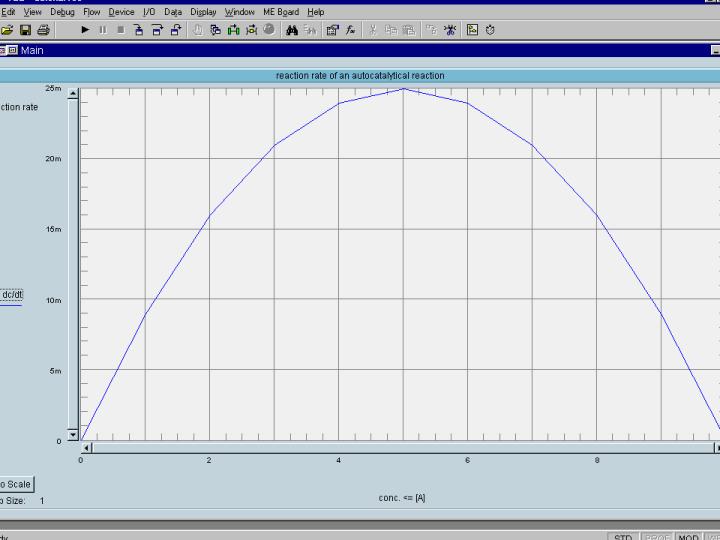Click the vertical scrollbar up arrow on graph
Viewport: 720px width, 540px height.
click(x=72, y=92)
